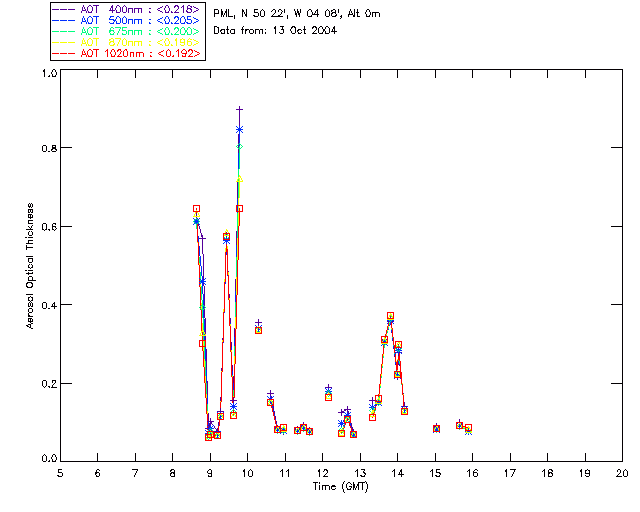Click the 'Aerosol Optical Thickness' axis label
640x512 pixels.
(29, 266)
